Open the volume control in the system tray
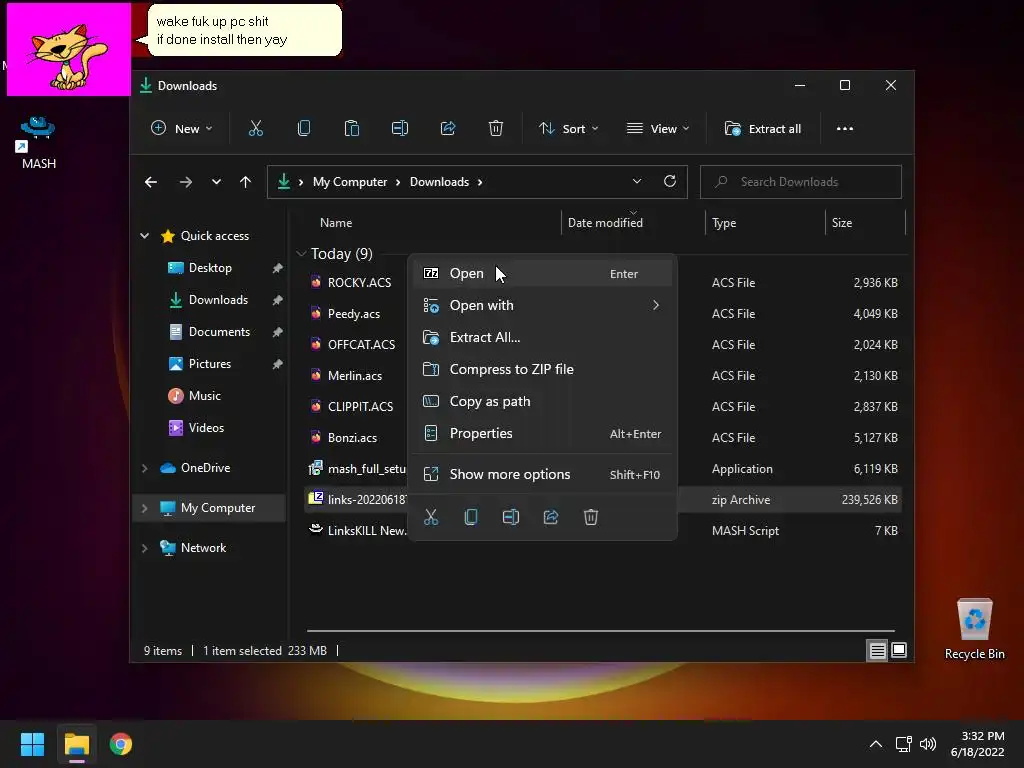The image size is (1024, 768). 928,744
